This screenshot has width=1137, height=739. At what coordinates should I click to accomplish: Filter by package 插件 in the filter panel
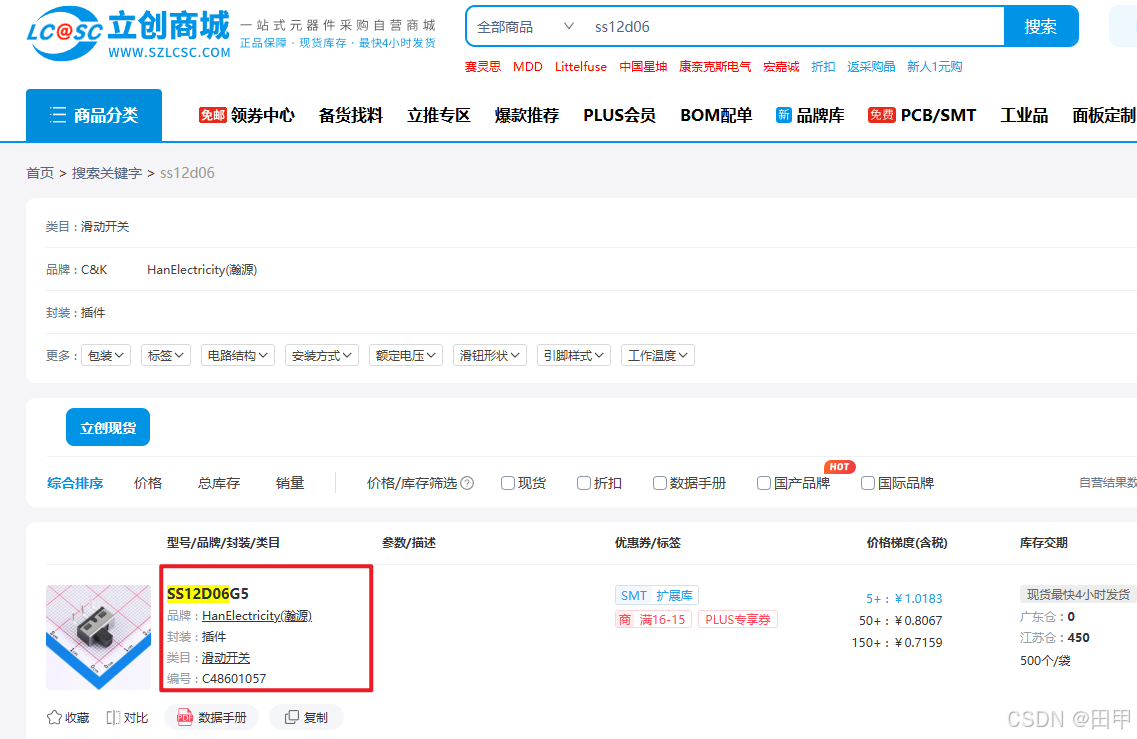pos(93,313)
